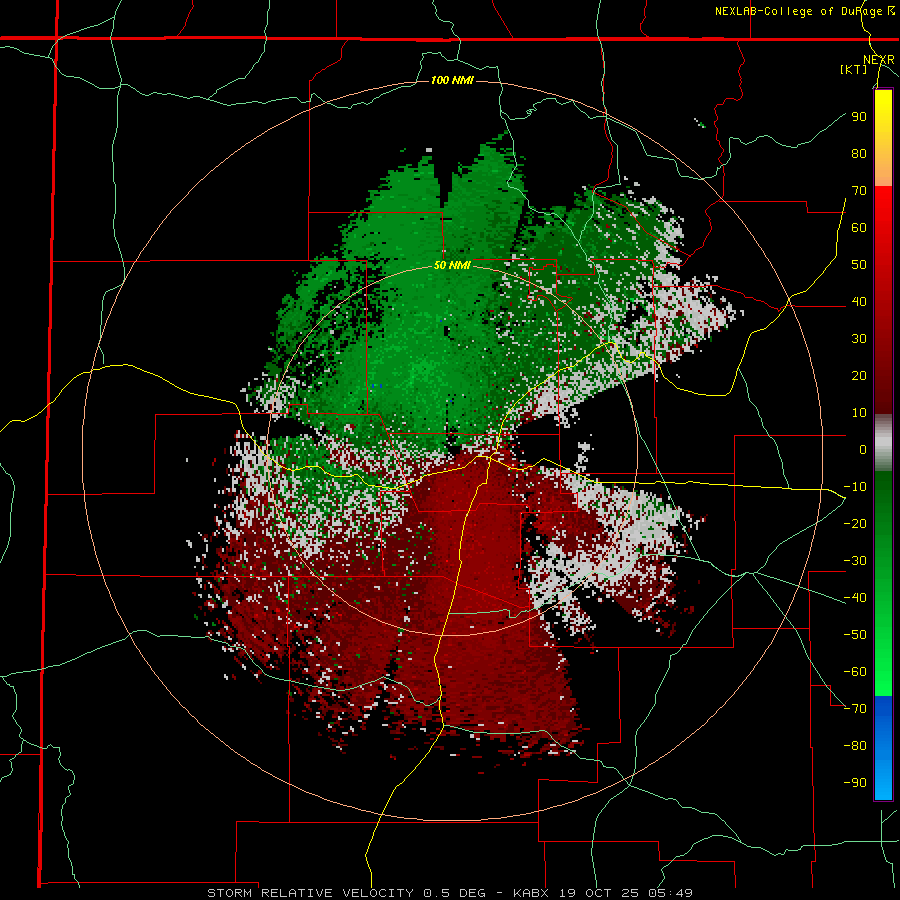Click the 05:49 timestamp in footer
This screenshot has width=900, height=900.
(x=672, y=893)
